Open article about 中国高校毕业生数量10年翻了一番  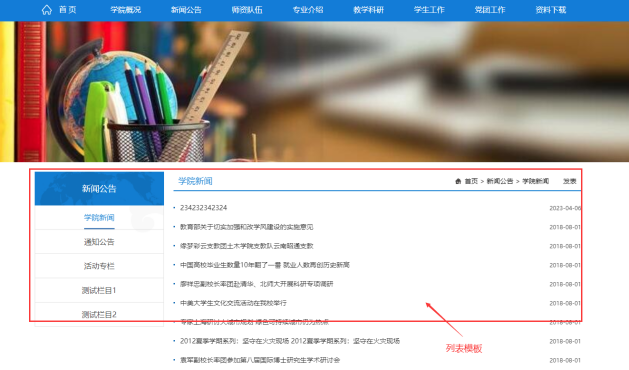265,265
